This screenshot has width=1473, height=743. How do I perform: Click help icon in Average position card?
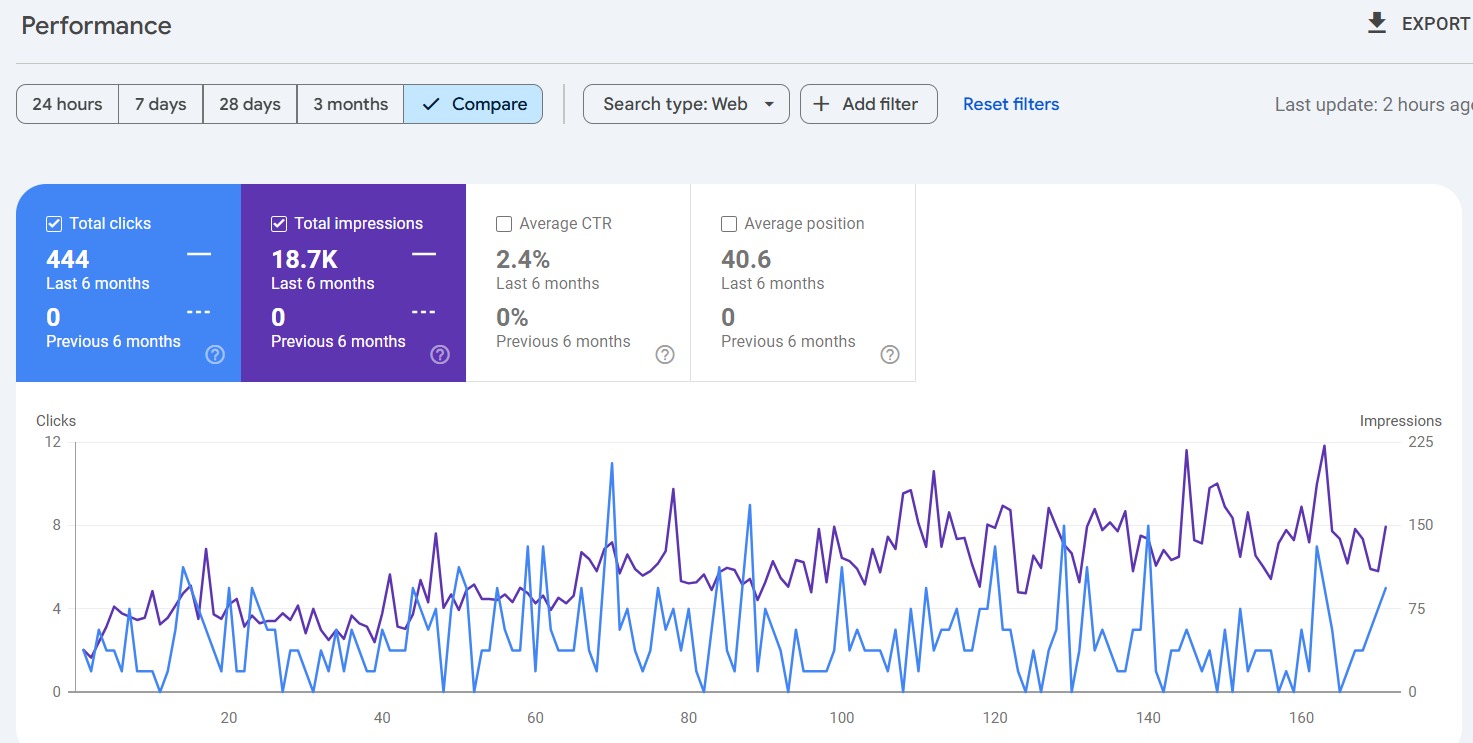click(890, 355)
